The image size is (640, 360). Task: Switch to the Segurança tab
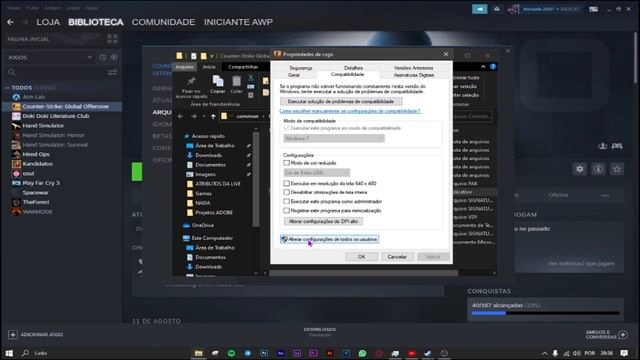301,68
